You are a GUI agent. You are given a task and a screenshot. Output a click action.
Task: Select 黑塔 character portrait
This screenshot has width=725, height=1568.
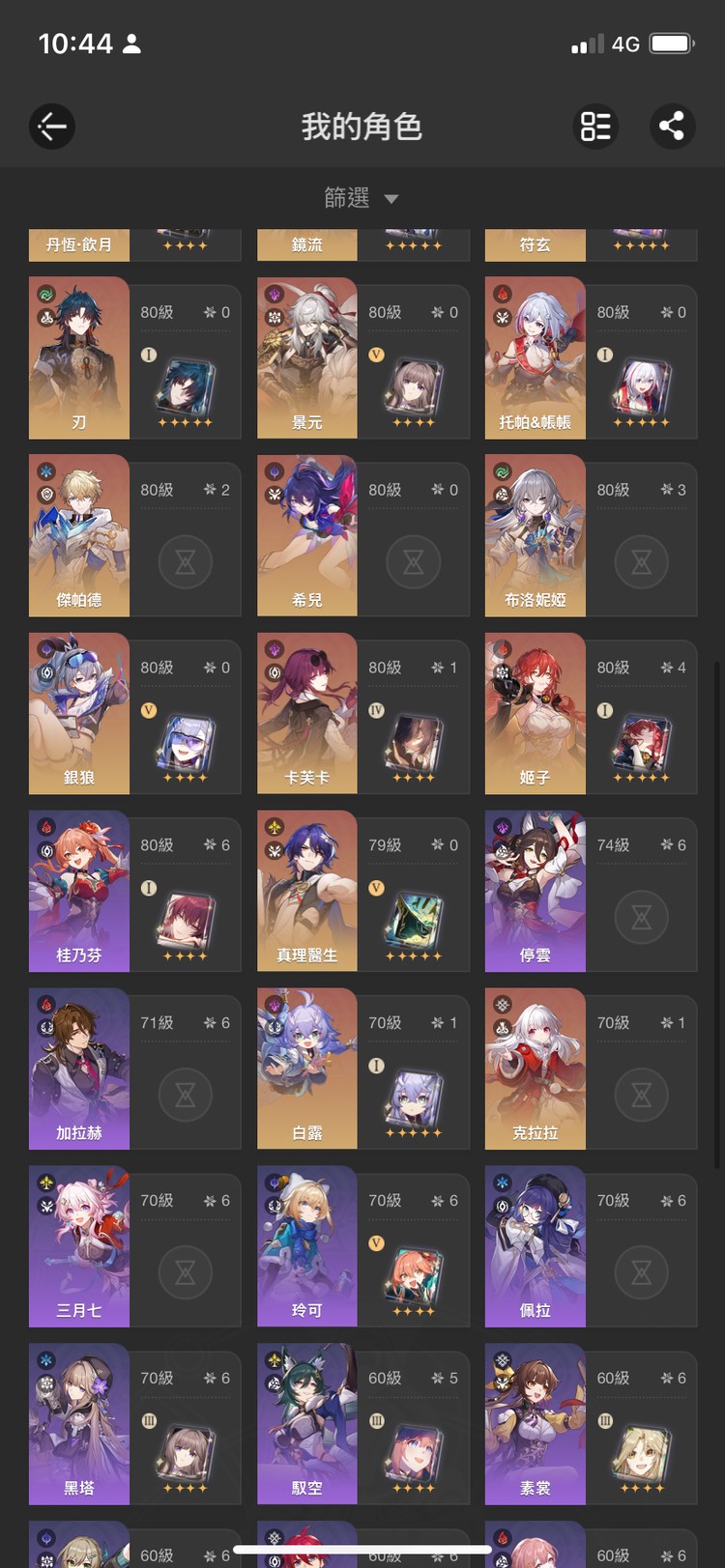click(79, 1425)
